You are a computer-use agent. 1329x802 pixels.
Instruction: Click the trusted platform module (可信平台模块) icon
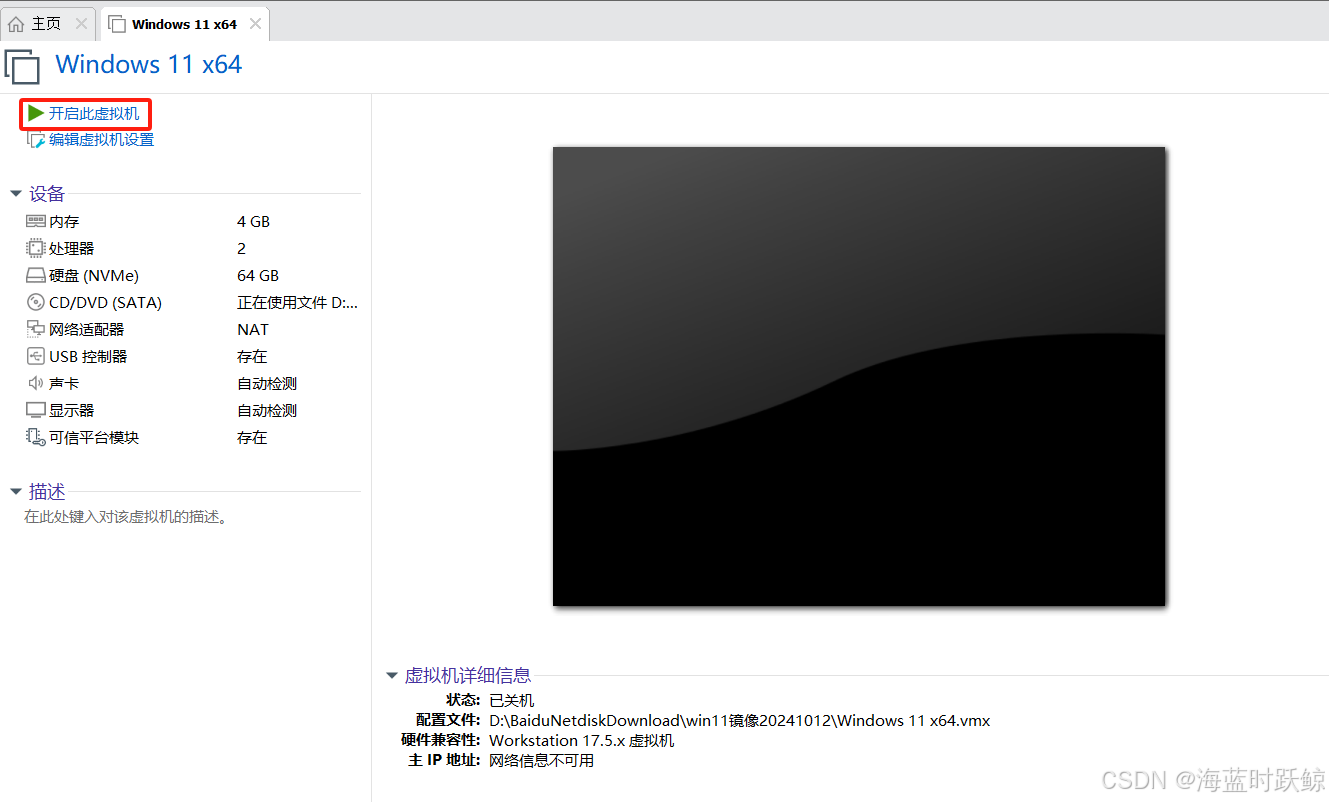[x=36, y=437]
